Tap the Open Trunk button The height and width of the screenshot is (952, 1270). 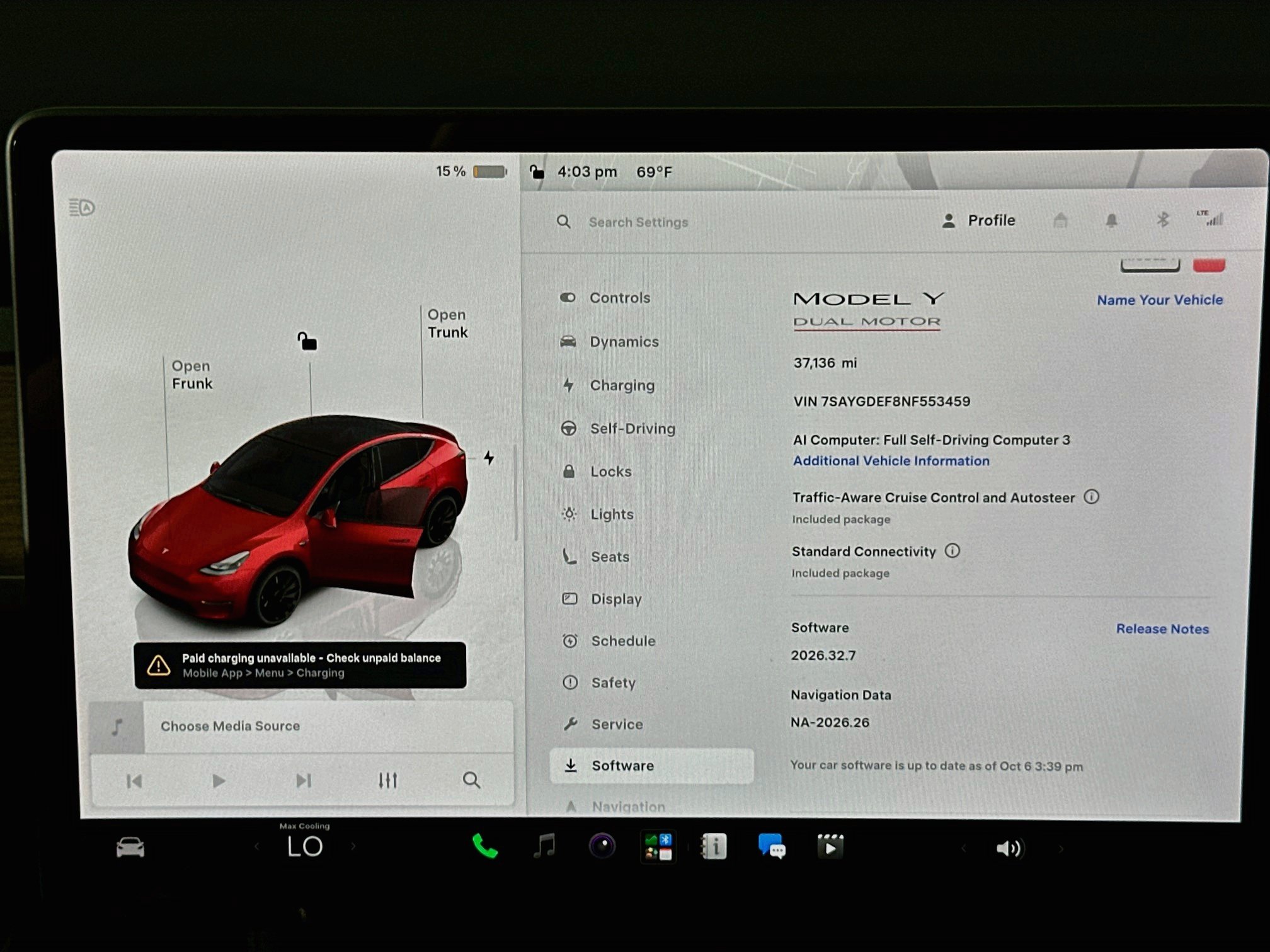click(x=447, y=323)
